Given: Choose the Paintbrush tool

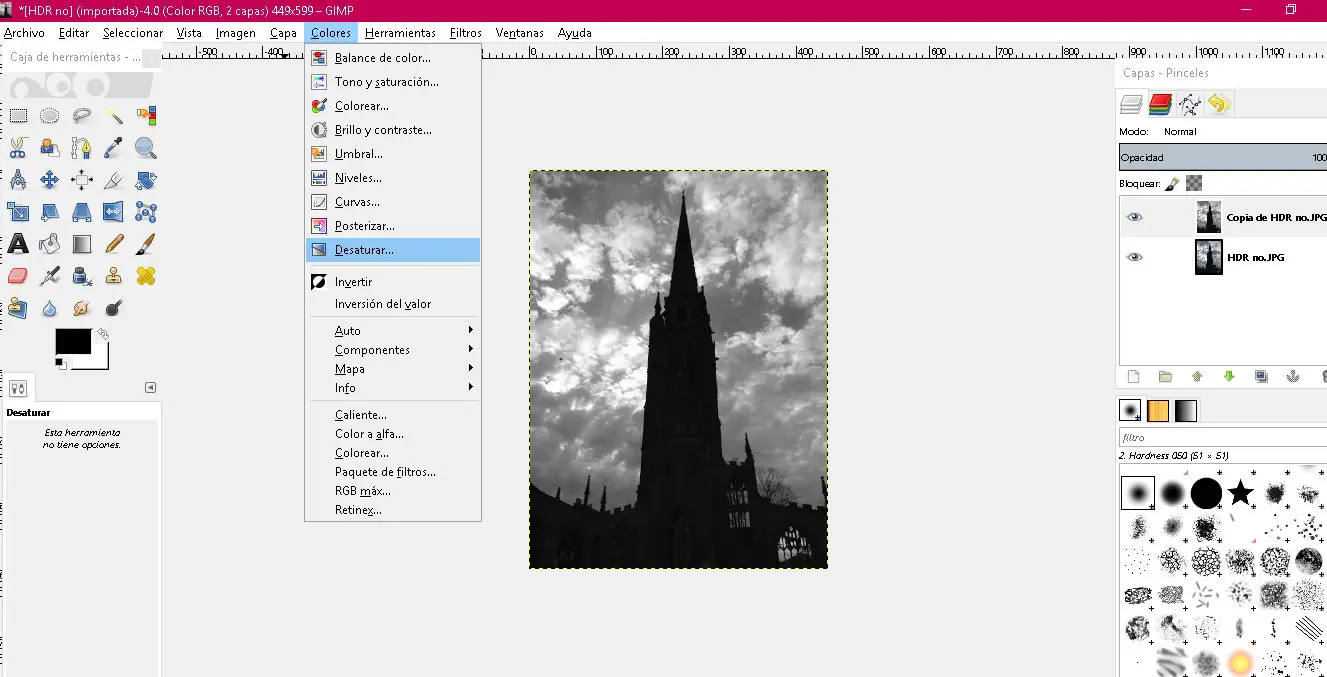Looking at the screenshot, I should pos(146,244).
